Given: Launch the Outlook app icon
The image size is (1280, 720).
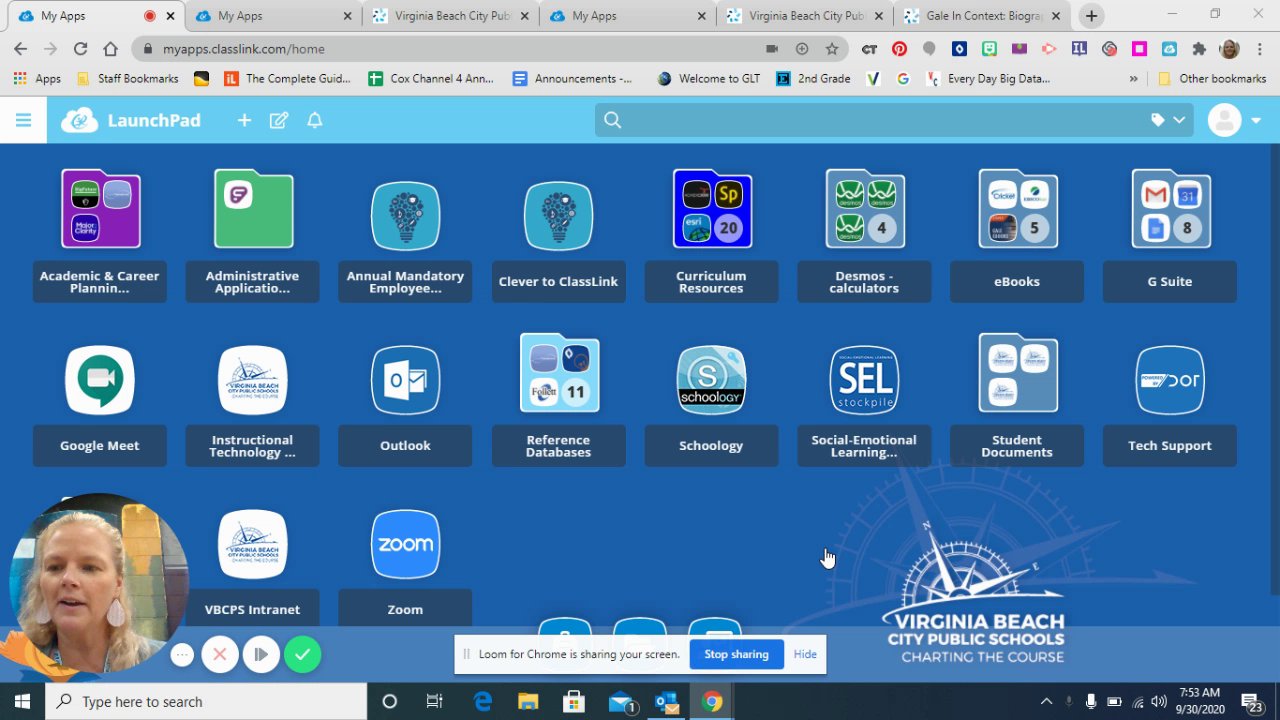Looking at the screenshot, I should [x=405, y=379].
